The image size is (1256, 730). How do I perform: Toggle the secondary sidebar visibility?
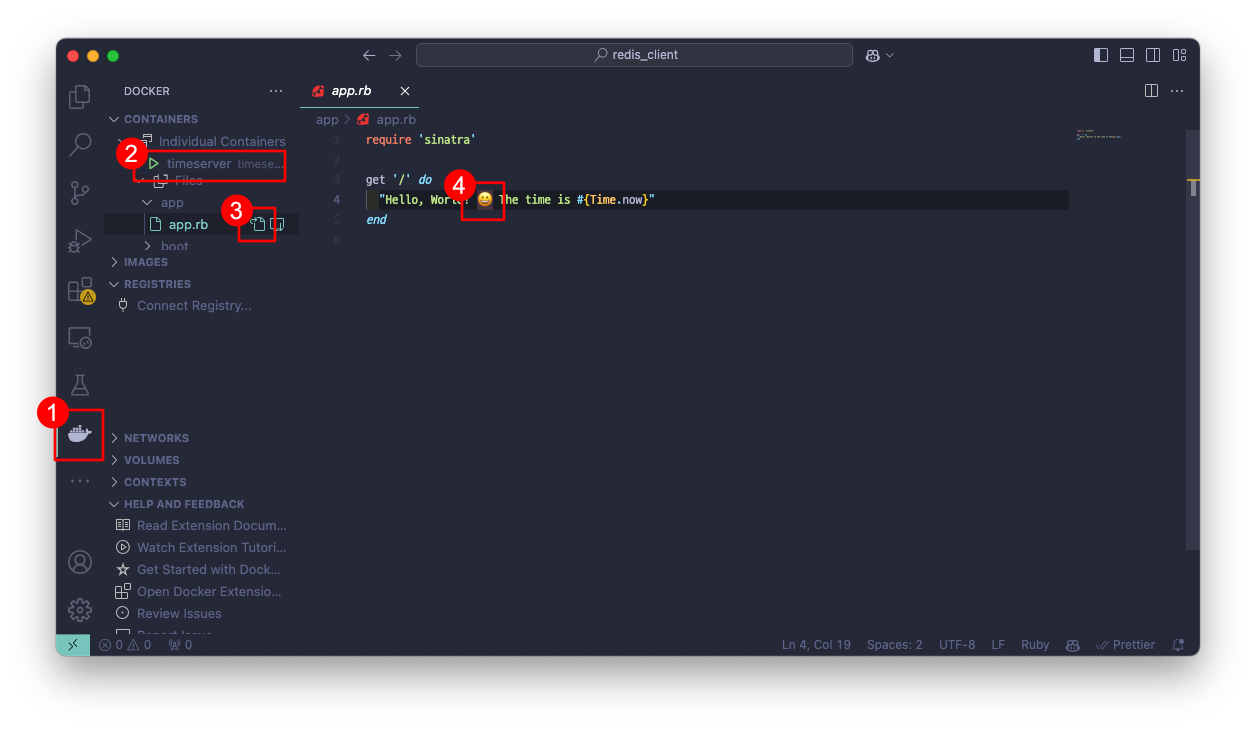click(1153, 55)
